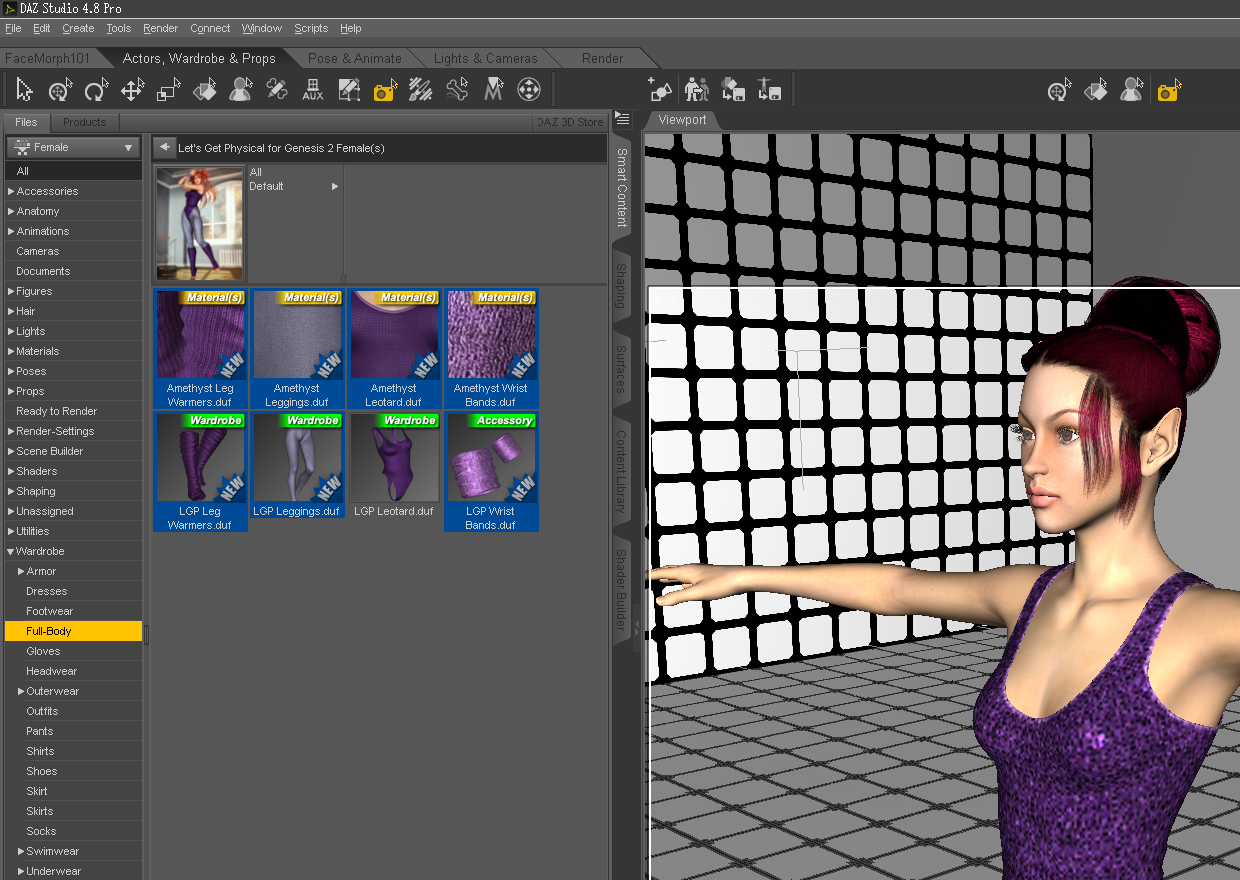
Task: Switch to the Lights & Cameras tab
Action: click(485, 58)
